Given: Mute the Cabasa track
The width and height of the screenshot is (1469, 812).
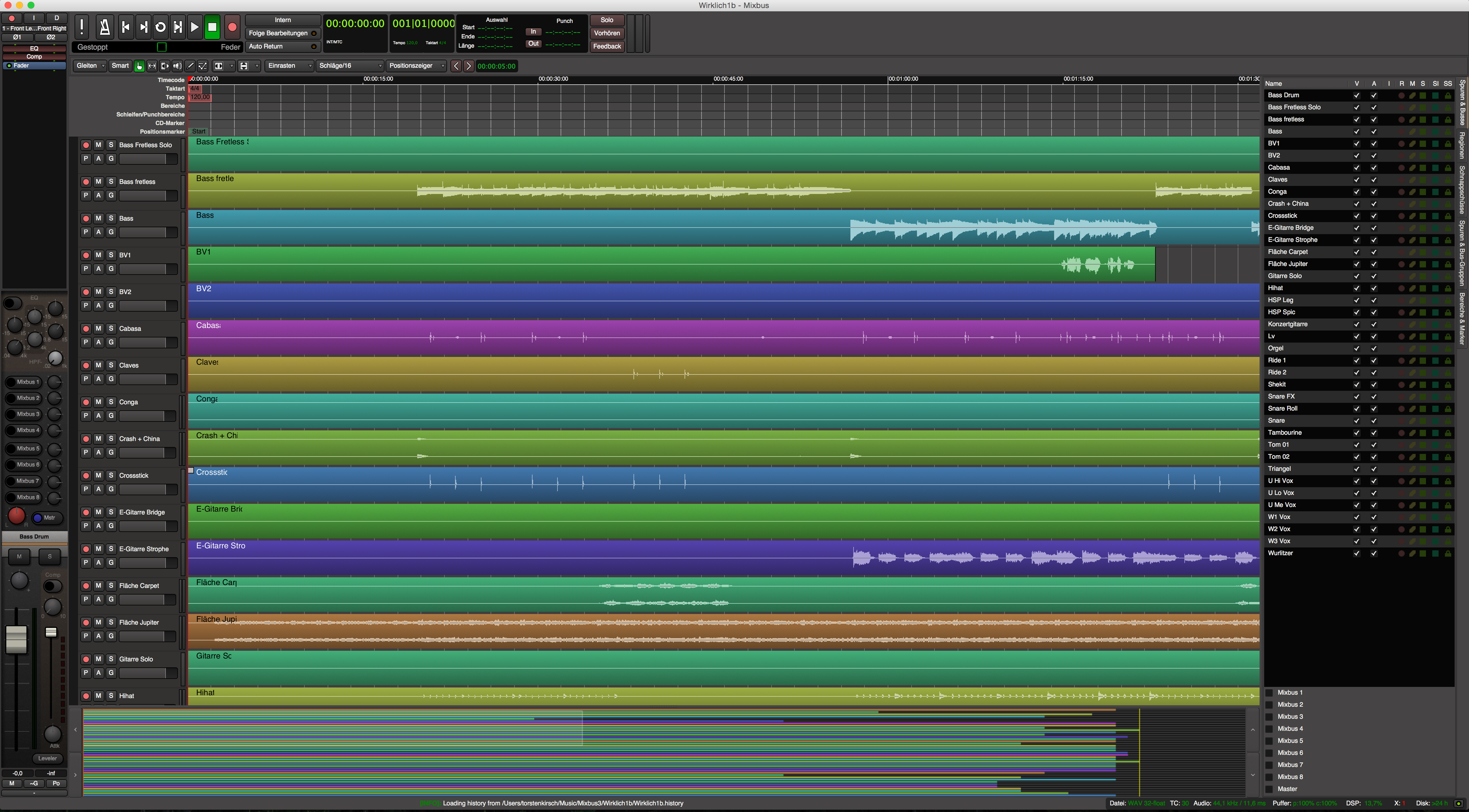Looking at the screenshot, I should coord(98,329).
